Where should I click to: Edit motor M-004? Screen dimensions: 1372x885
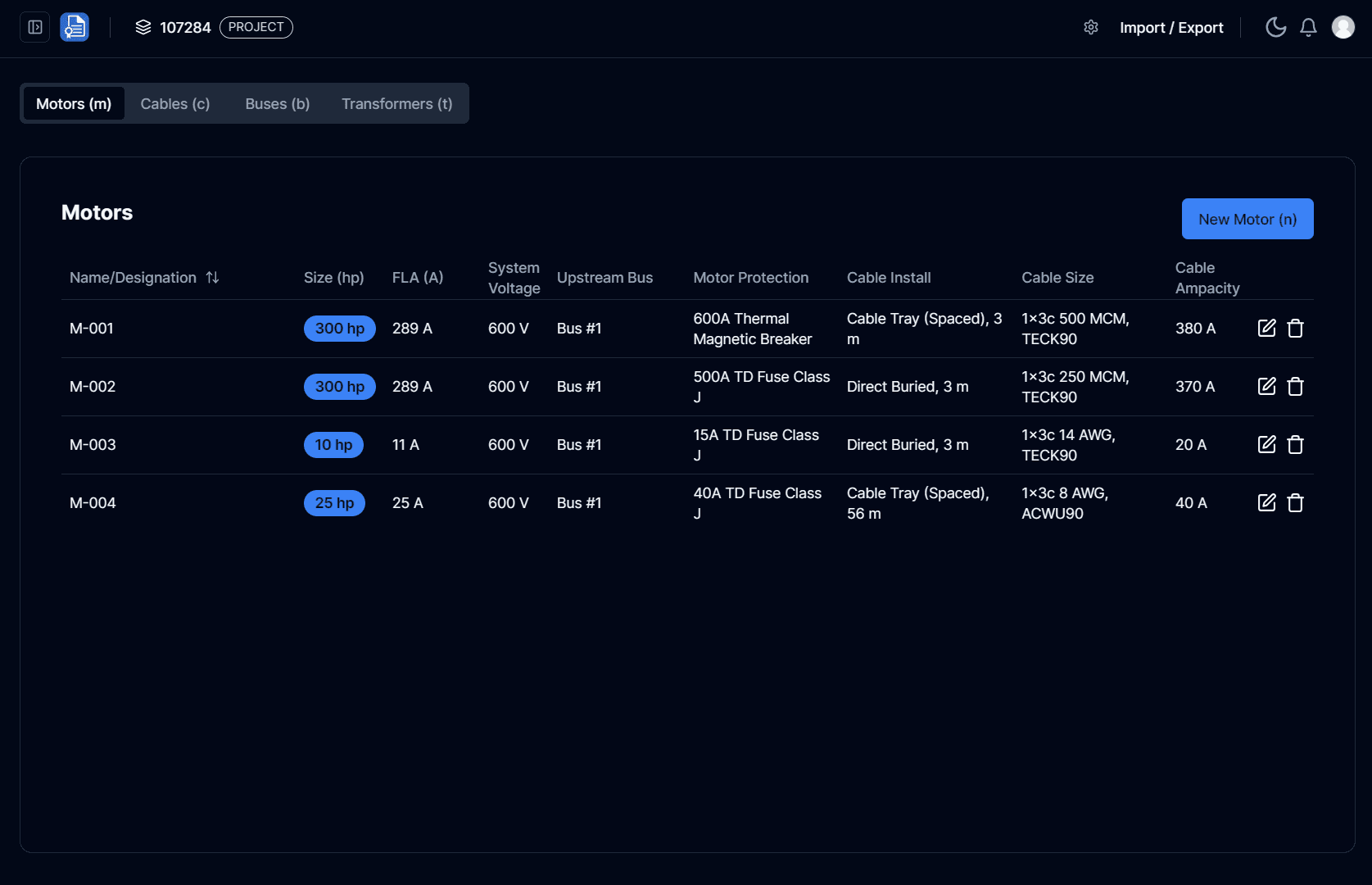tap(1266, 503)
